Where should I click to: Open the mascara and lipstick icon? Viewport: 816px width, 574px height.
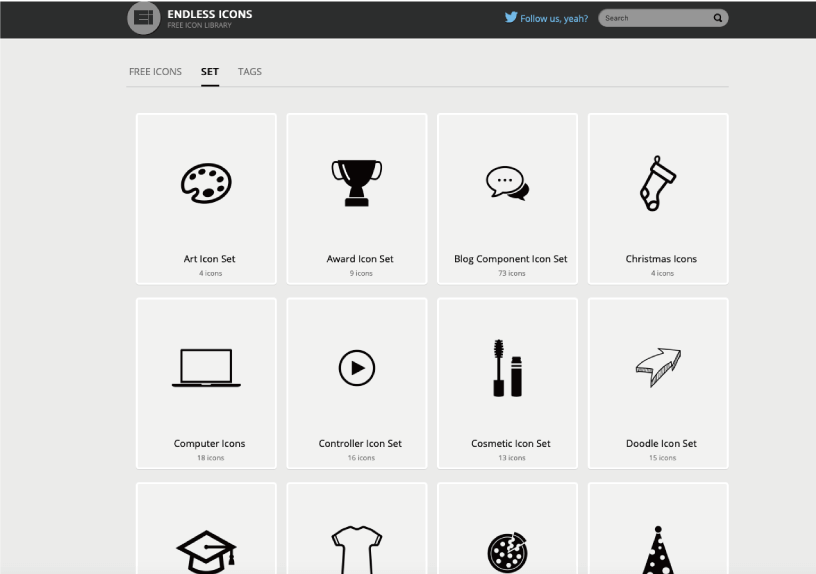(507, 368)
